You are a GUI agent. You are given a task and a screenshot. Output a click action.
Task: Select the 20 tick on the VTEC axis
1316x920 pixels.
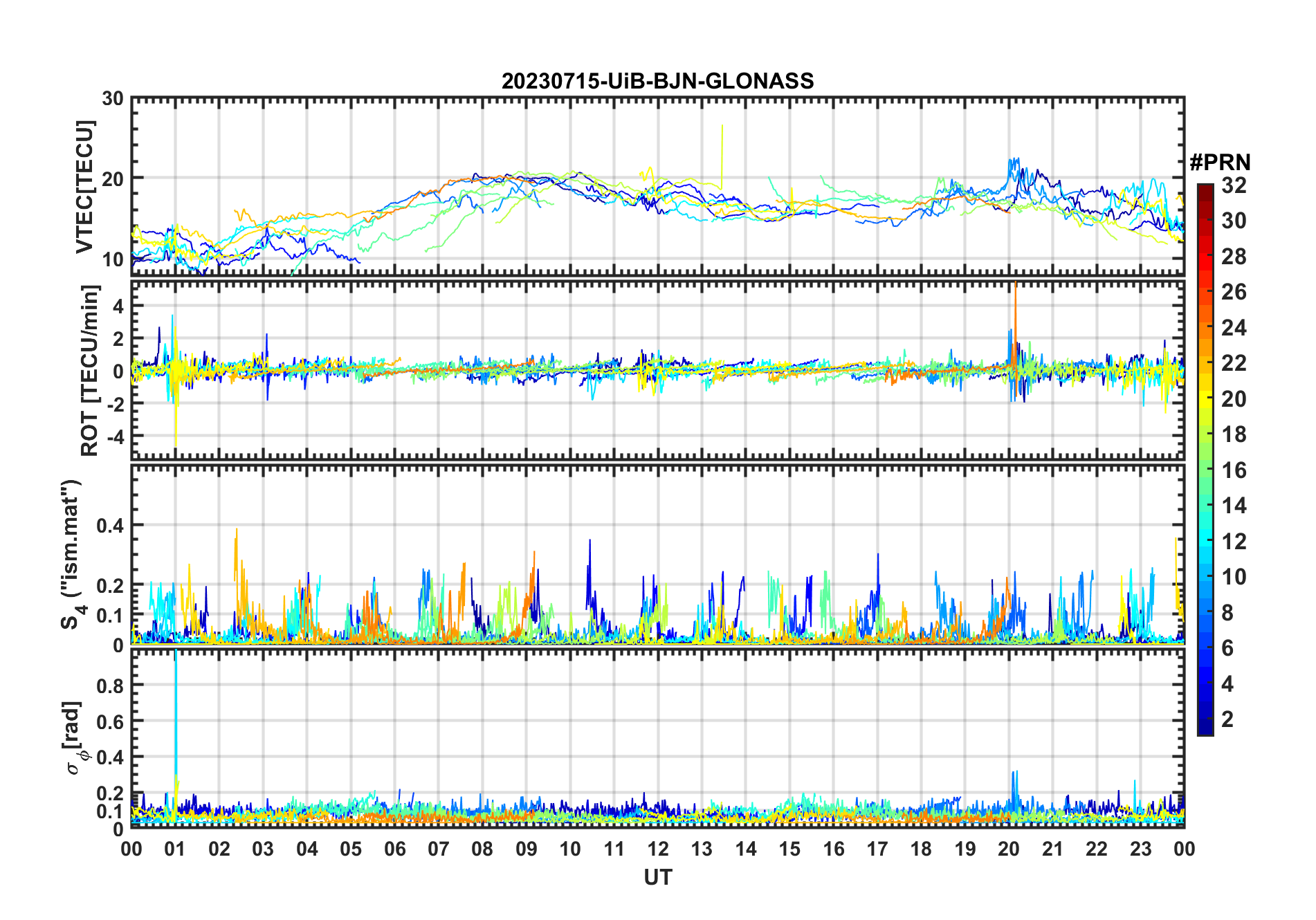pyautogui.click(x=113, y=178)
